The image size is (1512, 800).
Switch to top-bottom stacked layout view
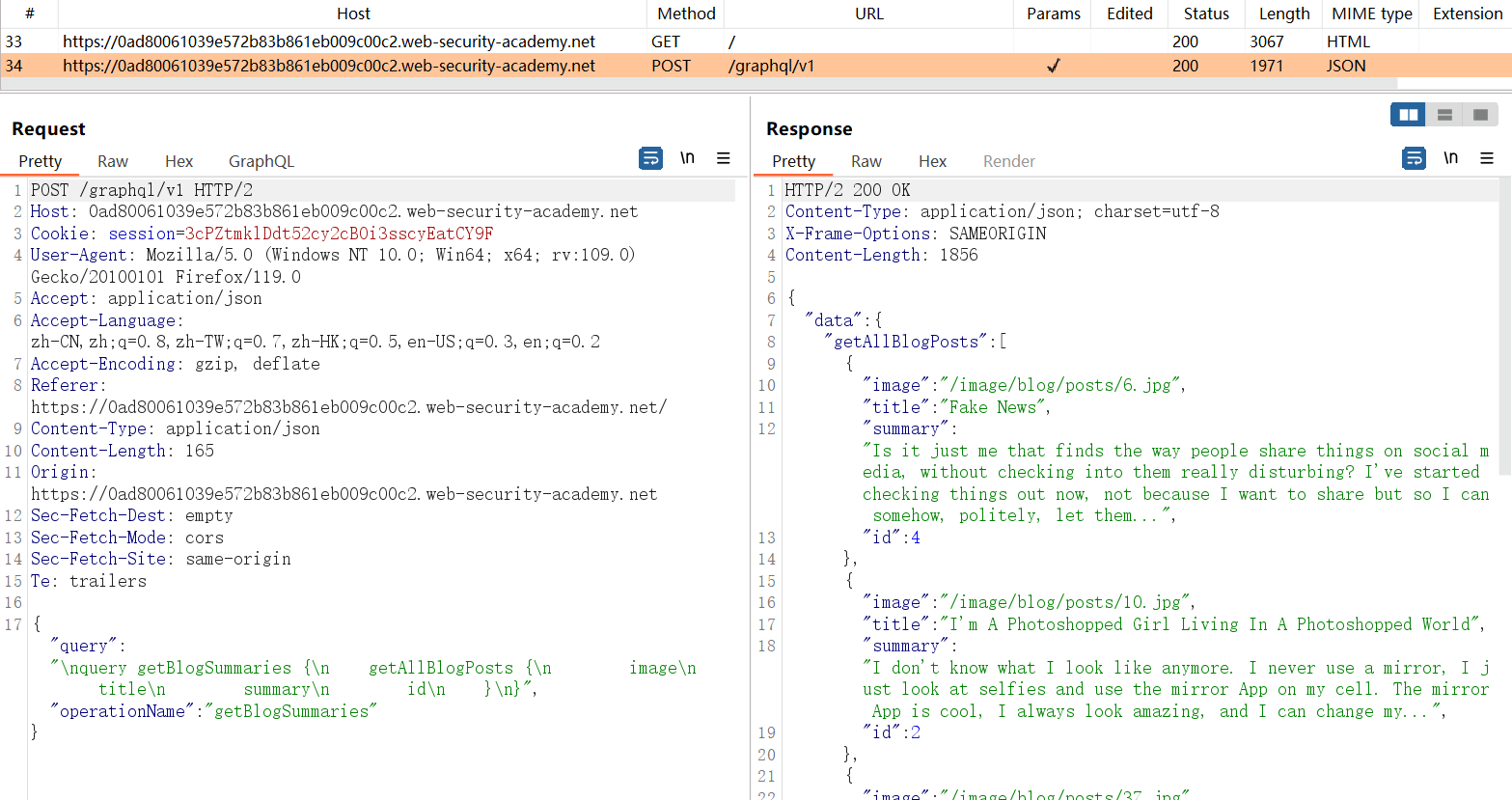1444,115
